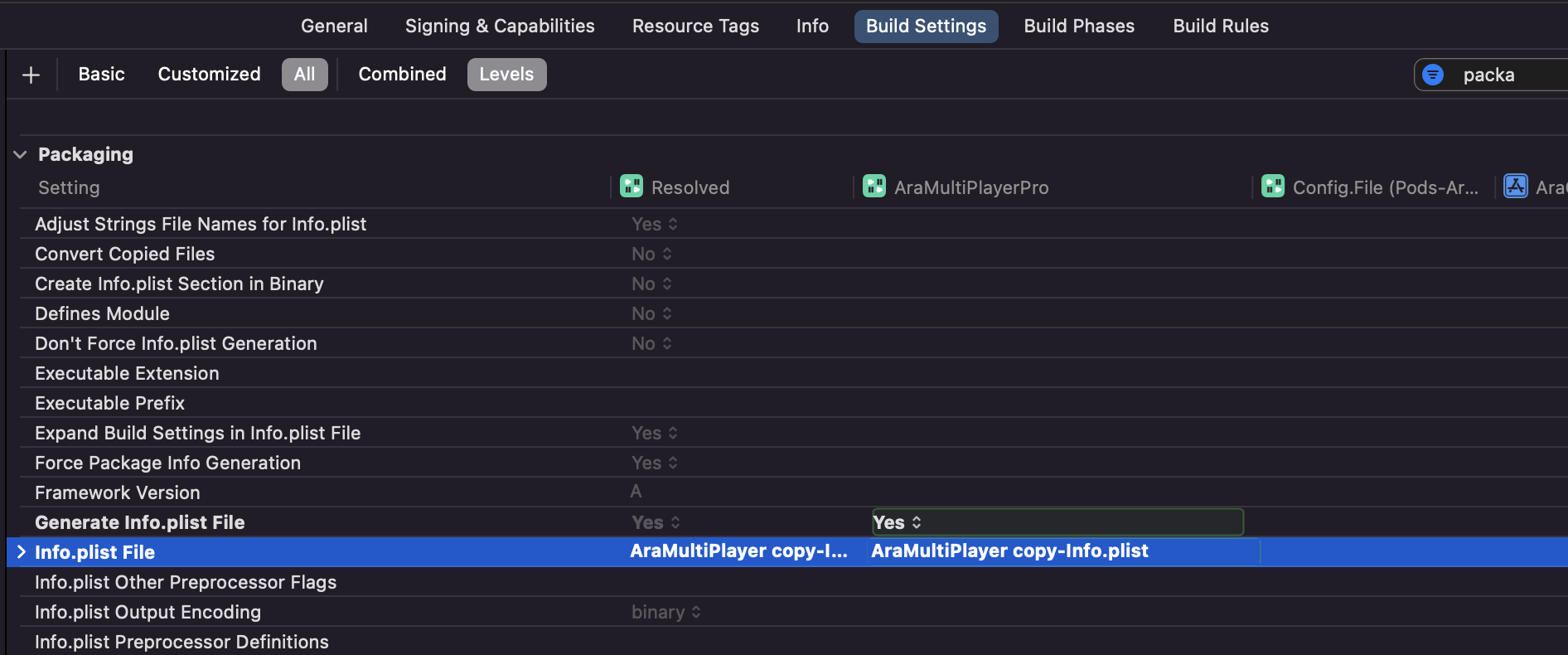
Task: Open Adjust Strings File Names Yes popup
Action: [x=655, y=224]
